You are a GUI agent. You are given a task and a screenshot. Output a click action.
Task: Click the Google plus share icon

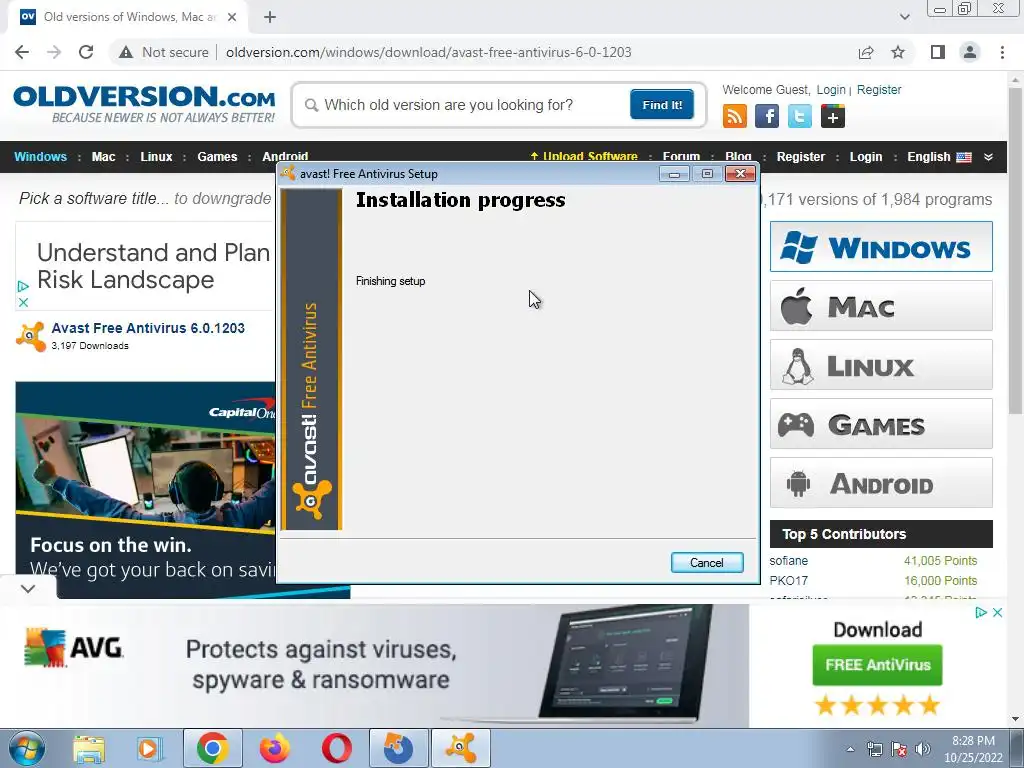coord(833,116)
